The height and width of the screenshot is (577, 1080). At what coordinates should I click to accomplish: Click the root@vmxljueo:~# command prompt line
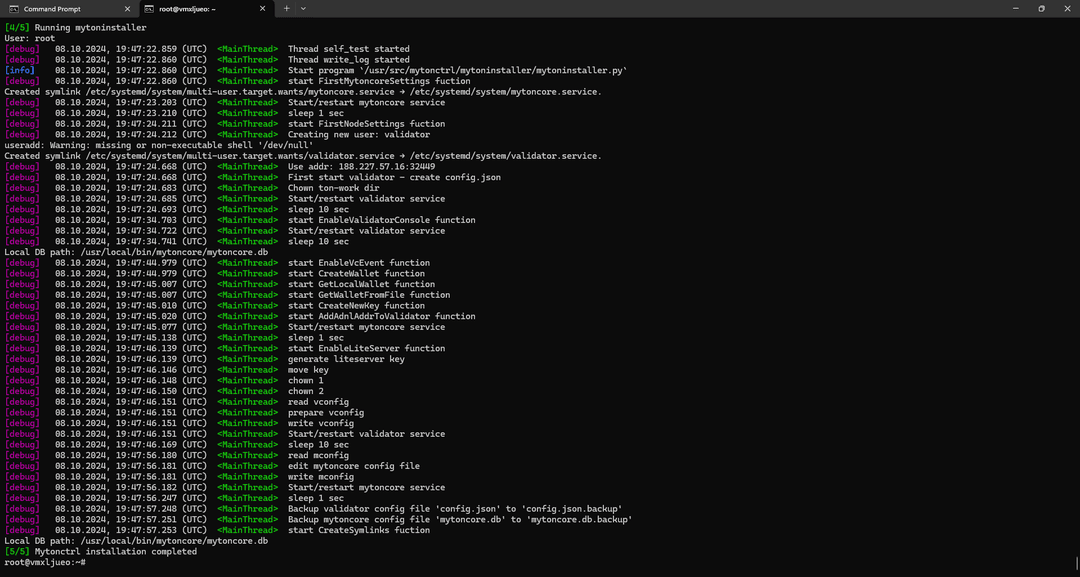click(45, 562)
